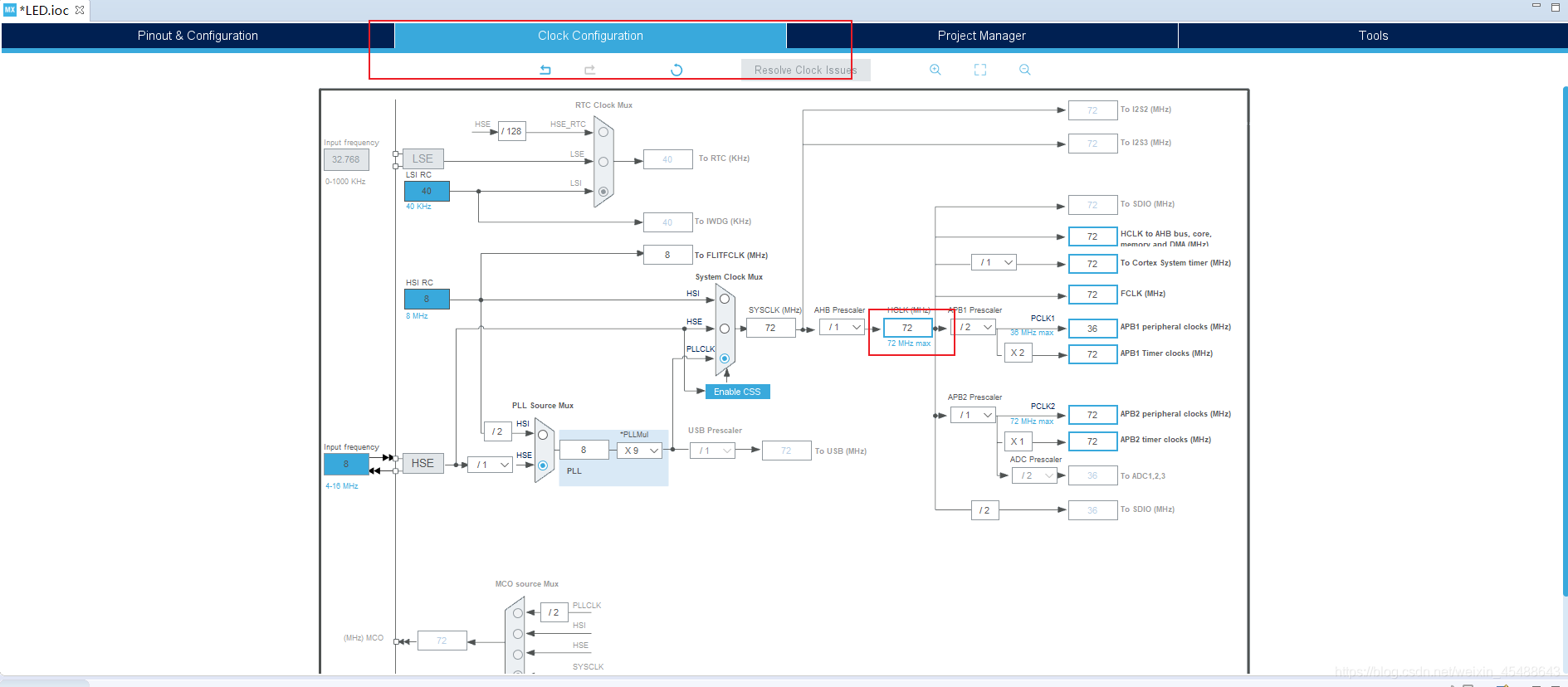Image resolution: width=1568 pixels, height=687 pixels.
Task: Open the Cortex System timer divider dropdown
Action: [x=994, y=262]
